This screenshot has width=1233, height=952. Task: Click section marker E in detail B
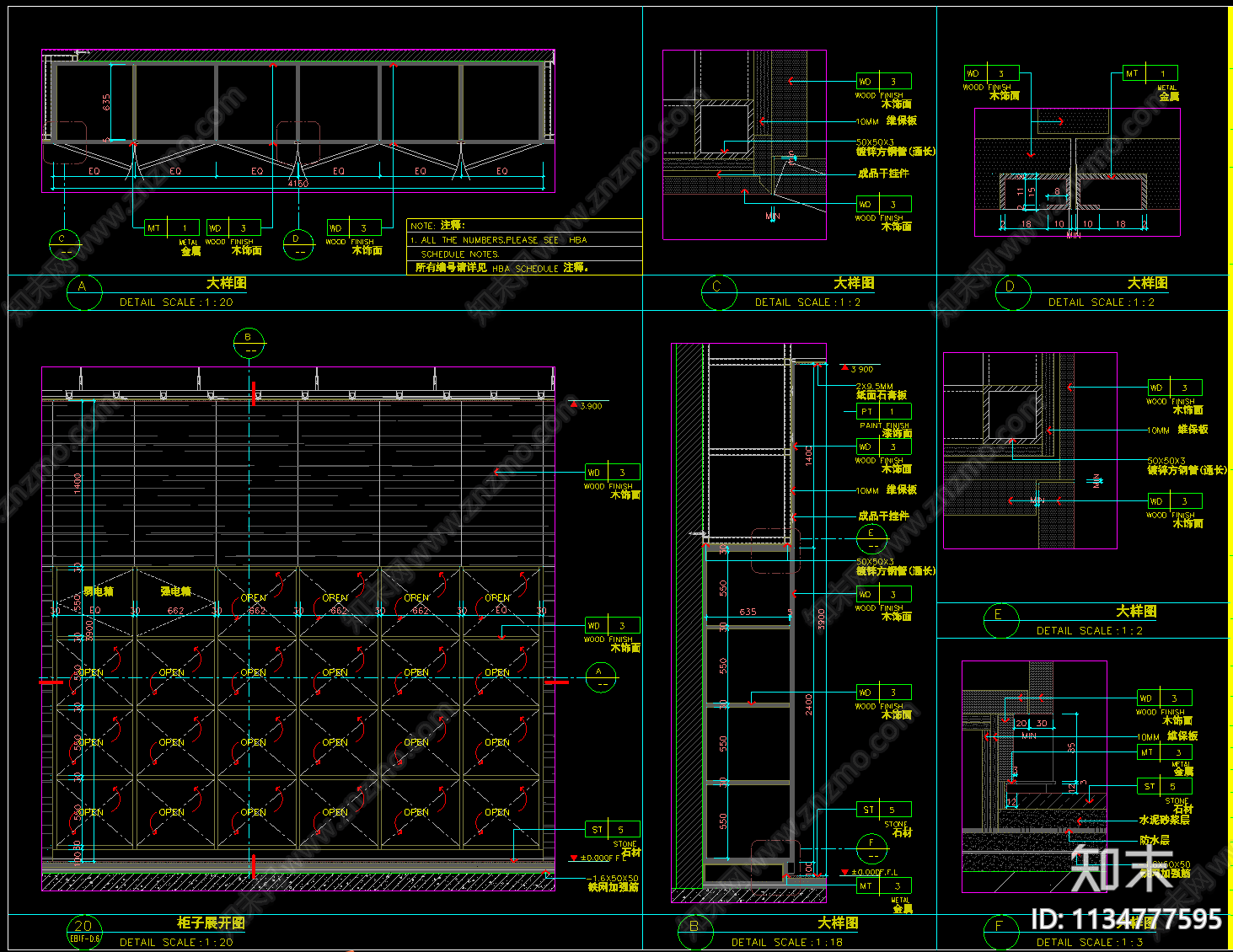click(x=871, y=539)
